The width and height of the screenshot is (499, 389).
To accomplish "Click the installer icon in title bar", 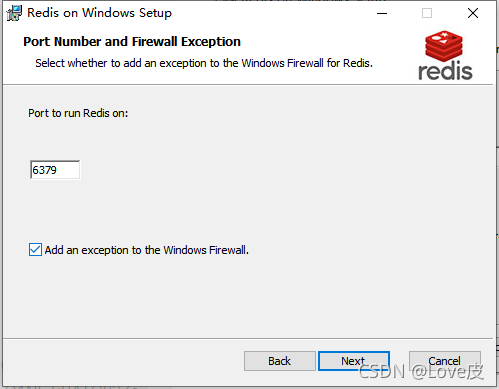I will [14, 13].
